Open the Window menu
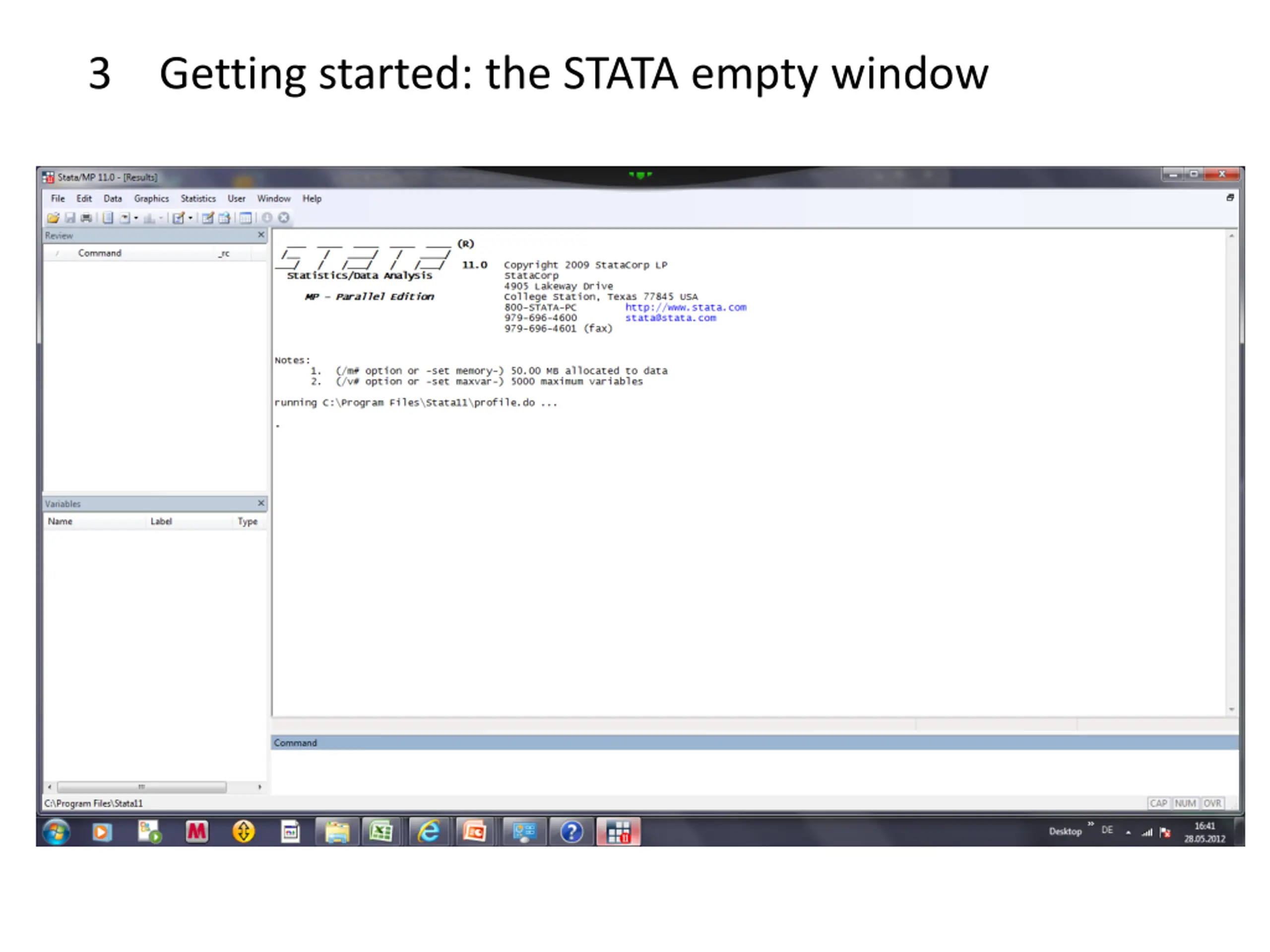The width and height of the screenshot is (1270, 952). 274,198
